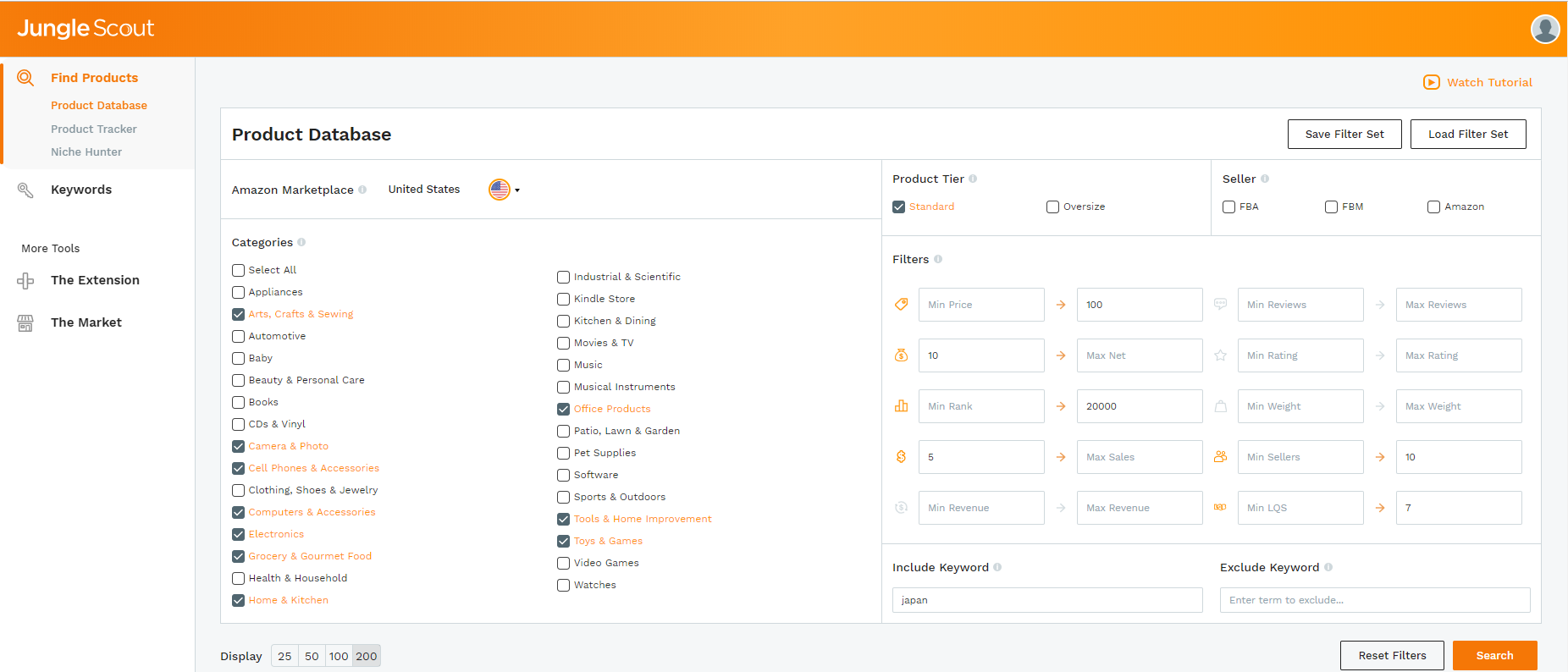This screenshot has width=1568, height=672.
Task: Click the reviews speech bubble icon
Action: [1220, 305]
